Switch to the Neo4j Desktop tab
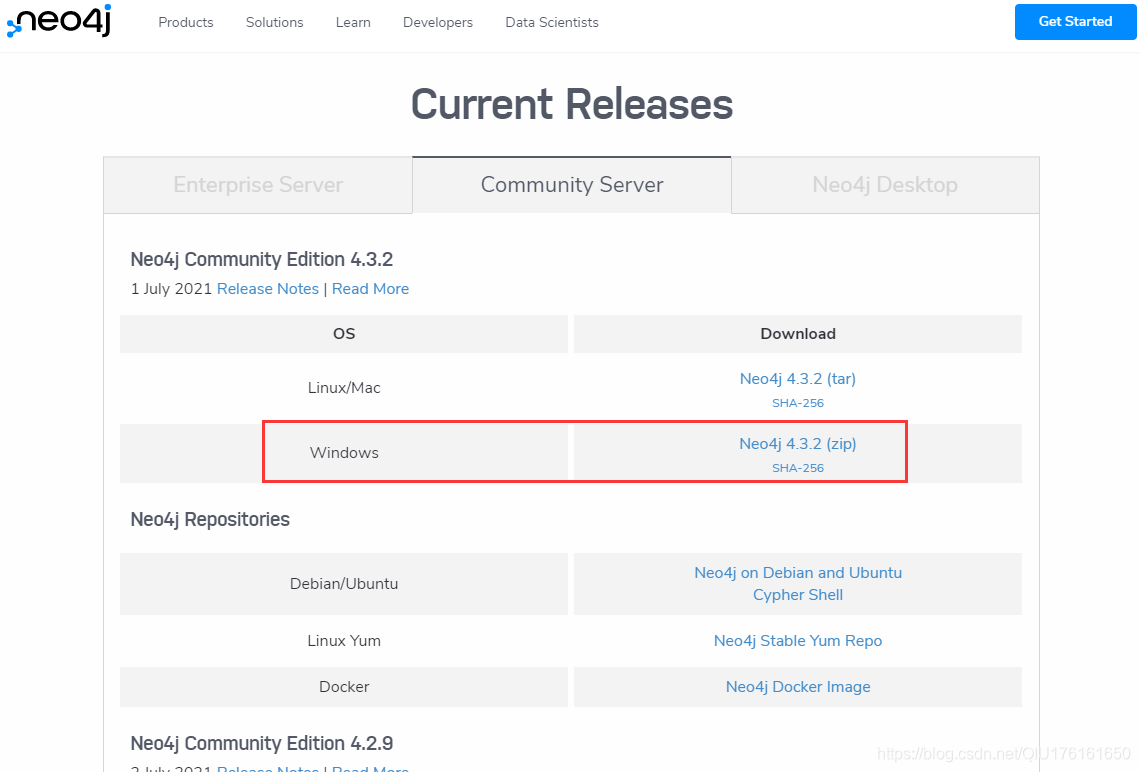Image resolution: width=1140 pixels, height=772 pixels. 885,185
